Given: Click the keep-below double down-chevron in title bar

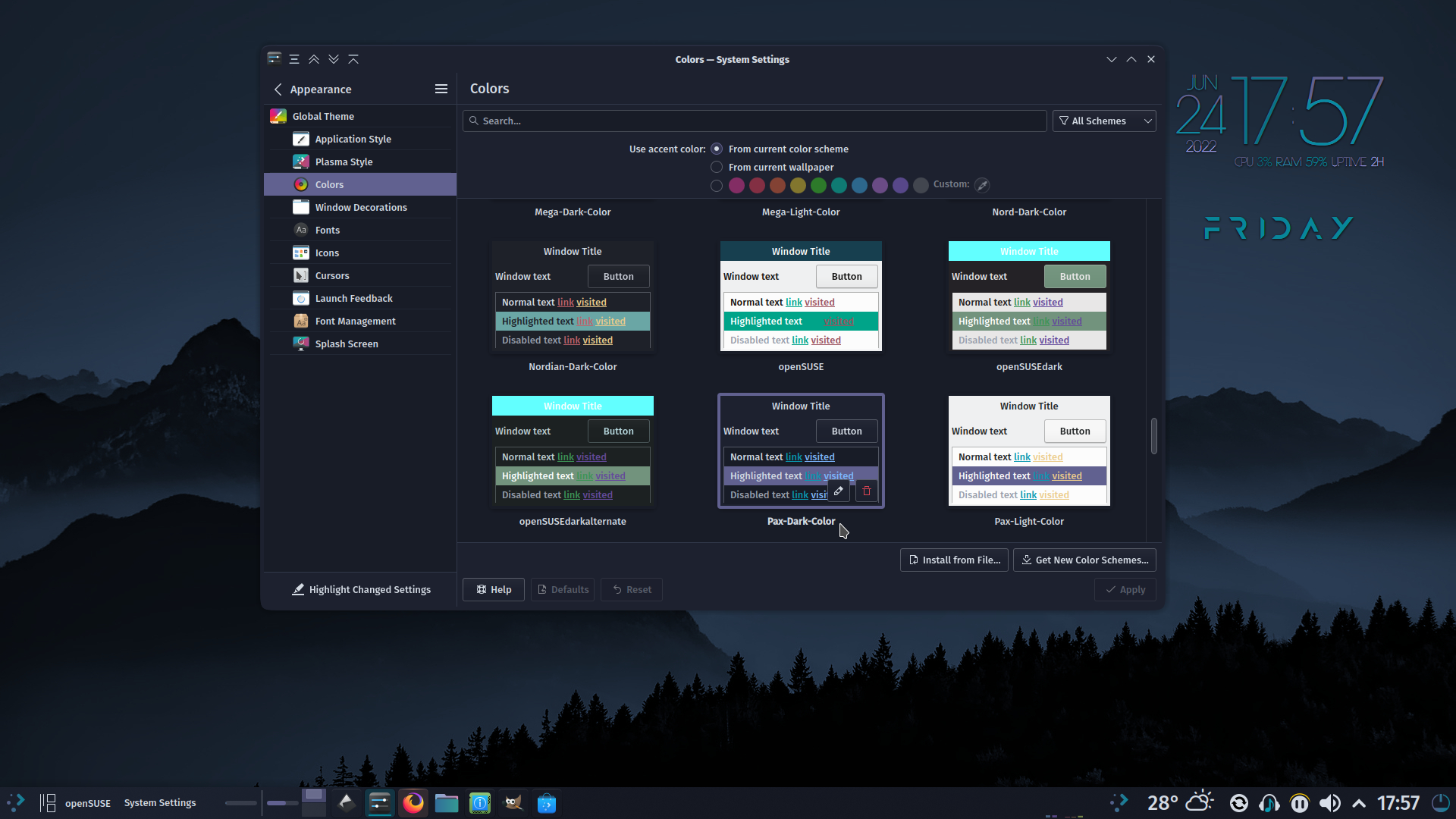Looking at the screenshot, I should click(334, 59).
